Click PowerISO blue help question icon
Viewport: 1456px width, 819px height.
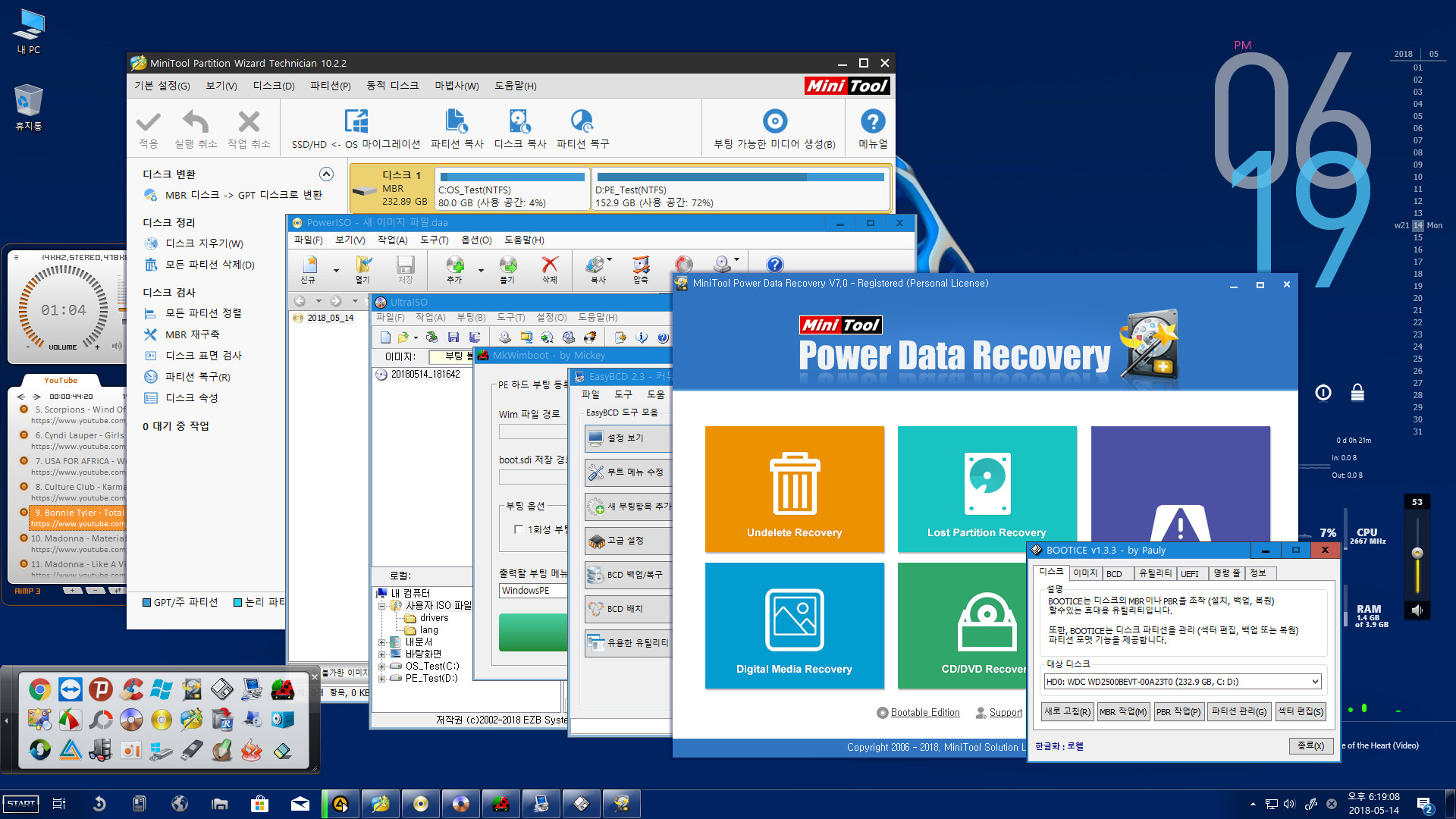click(774, 265)
